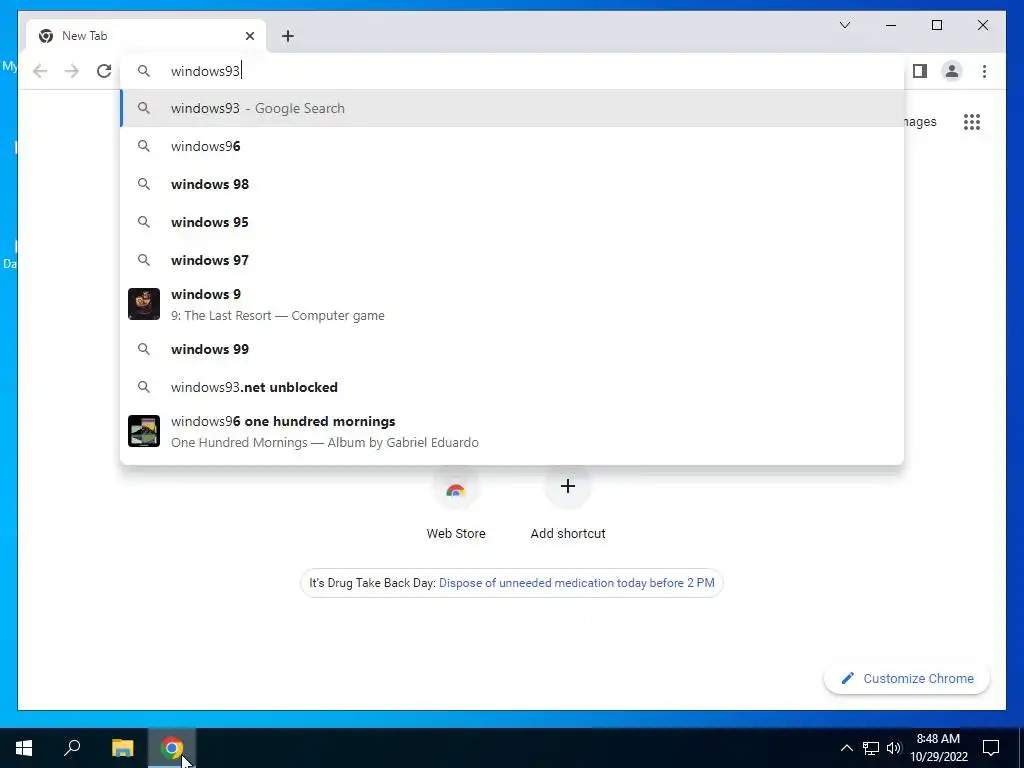Select the windows93 - Google Search suggestion
1024x768 pixels.
(x=512, y=108)
